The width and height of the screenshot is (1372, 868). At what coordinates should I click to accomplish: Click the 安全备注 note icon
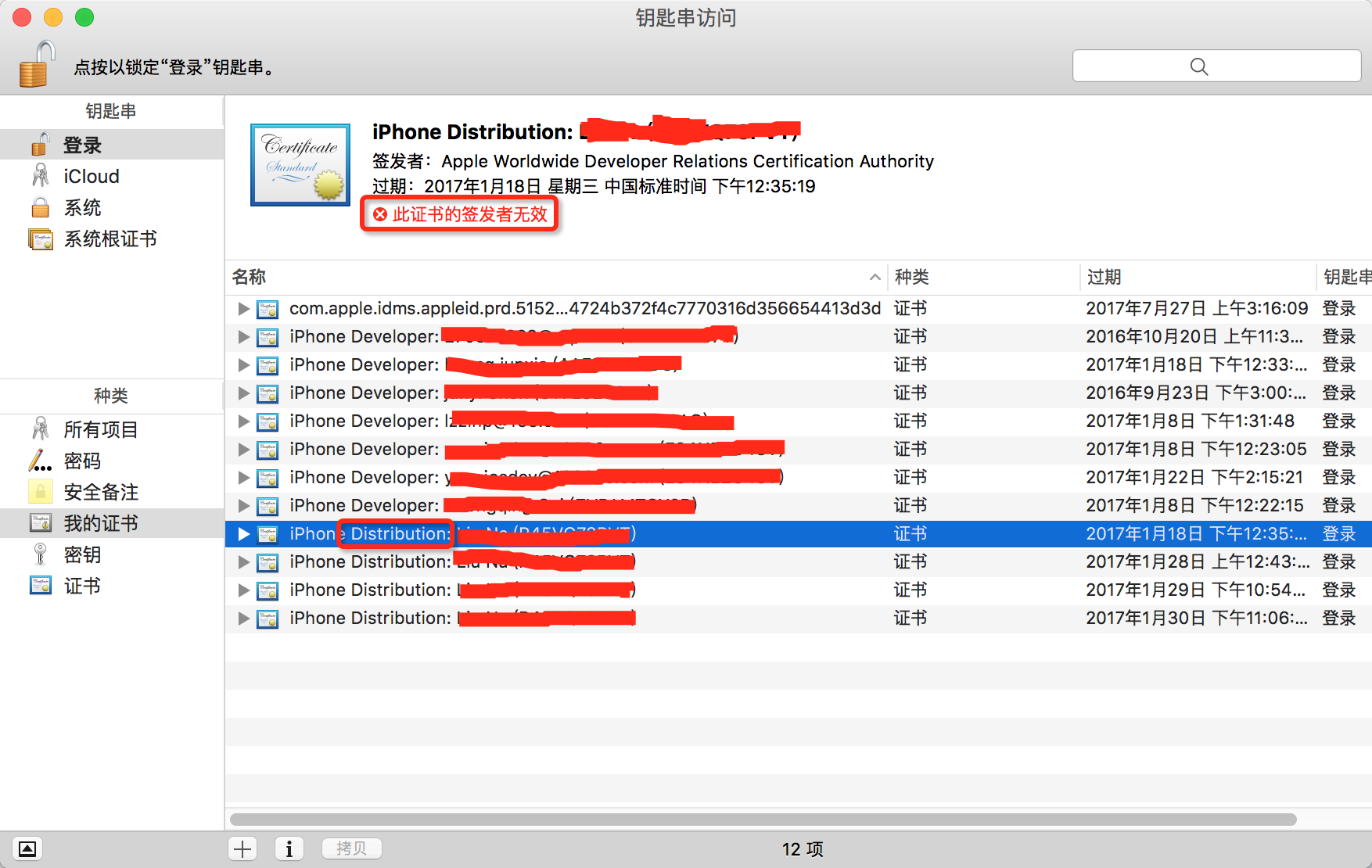coord(40,492)
